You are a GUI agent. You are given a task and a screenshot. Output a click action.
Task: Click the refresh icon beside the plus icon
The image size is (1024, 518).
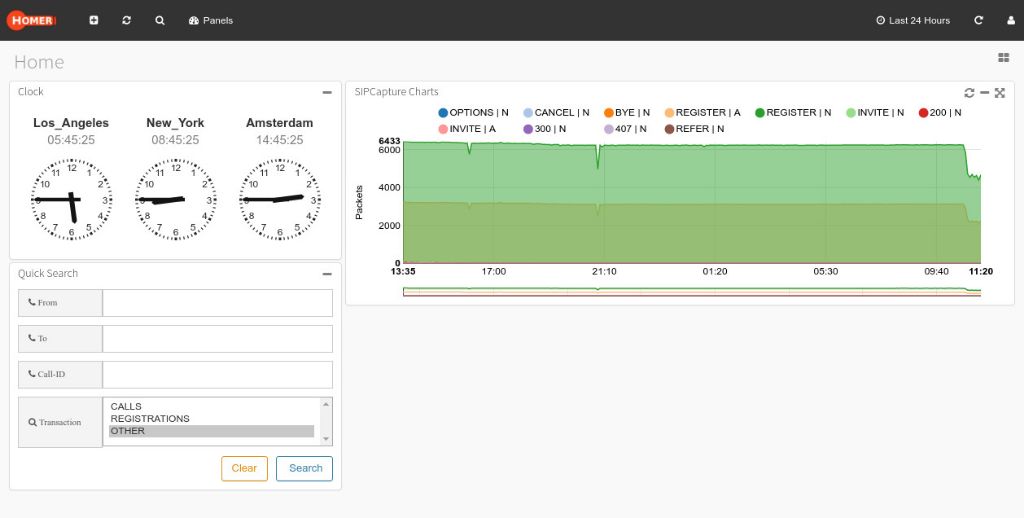[127, 20]
